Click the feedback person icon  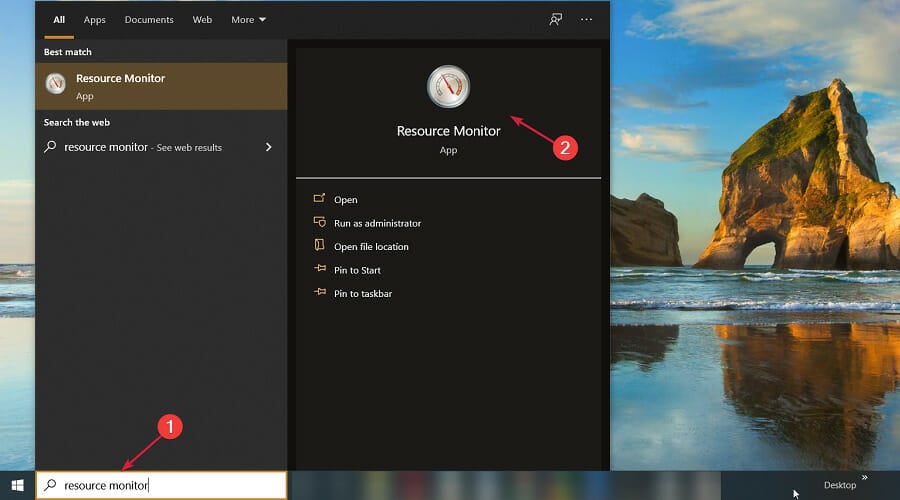coord(556,20)
